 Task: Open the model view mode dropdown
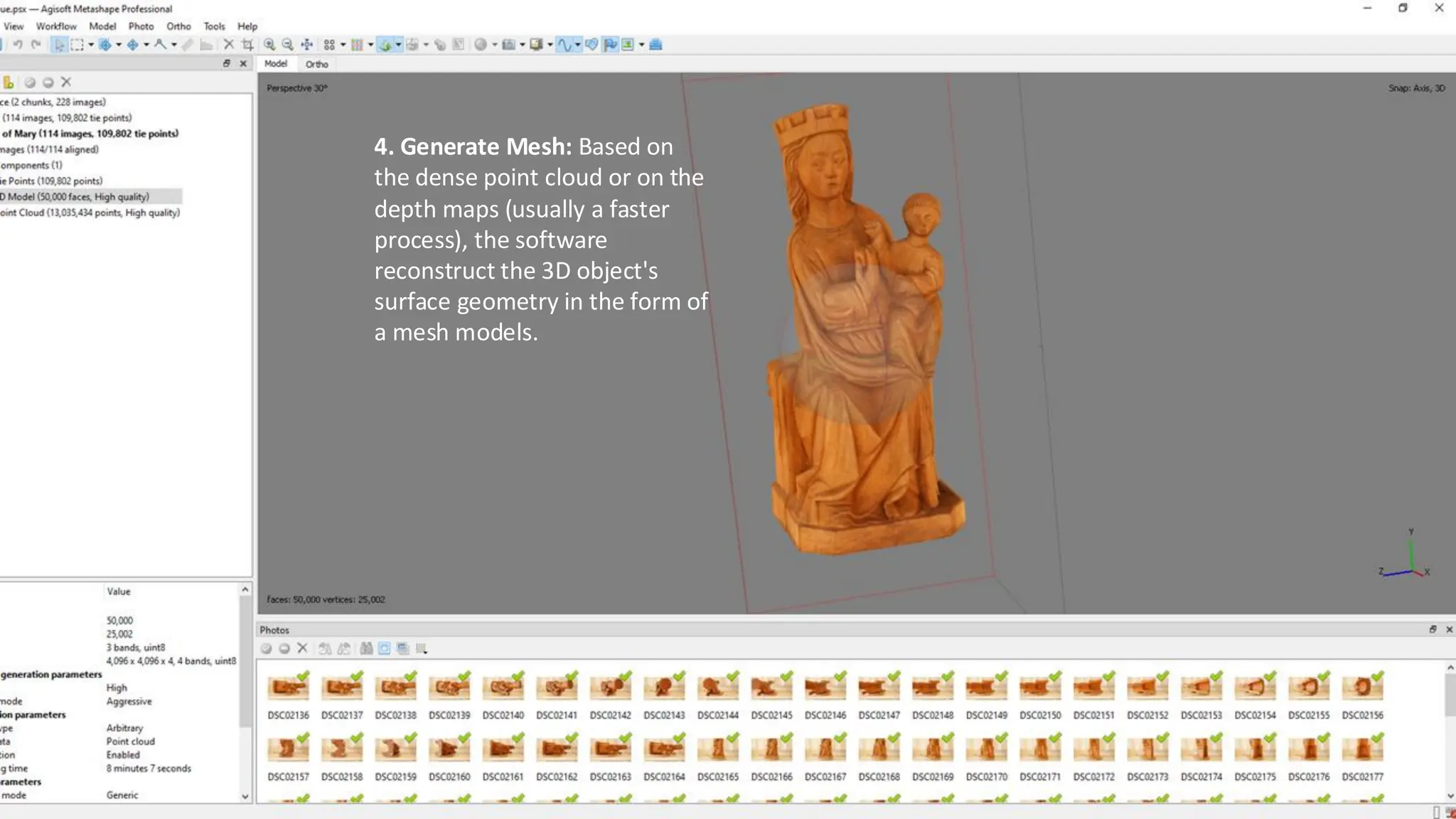pos(399,45)
